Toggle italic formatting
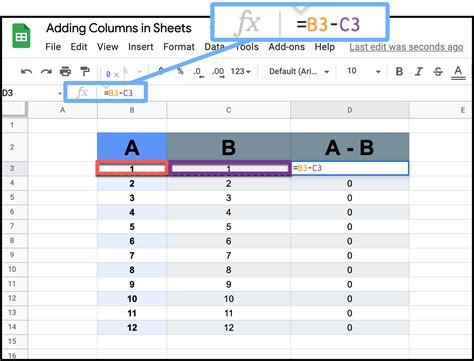The height and width of the screenshot is (361, 474). coord(419,71)
